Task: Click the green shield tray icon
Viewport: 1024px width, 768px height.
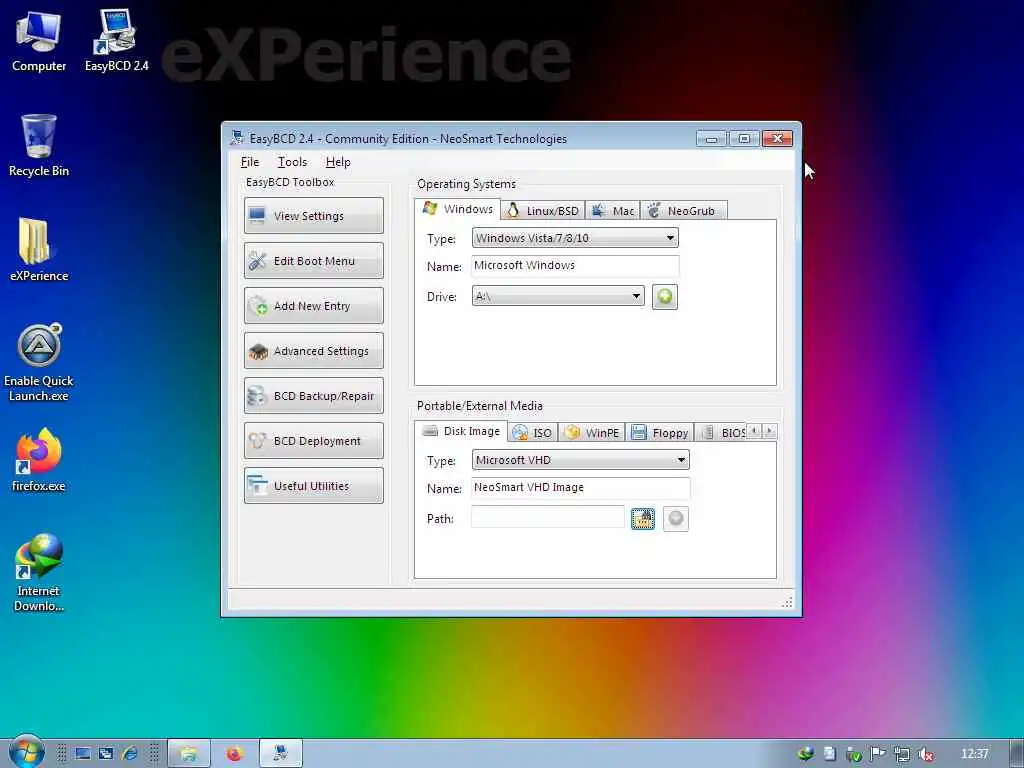Action: pyautogui.click(x=854, y=754)
